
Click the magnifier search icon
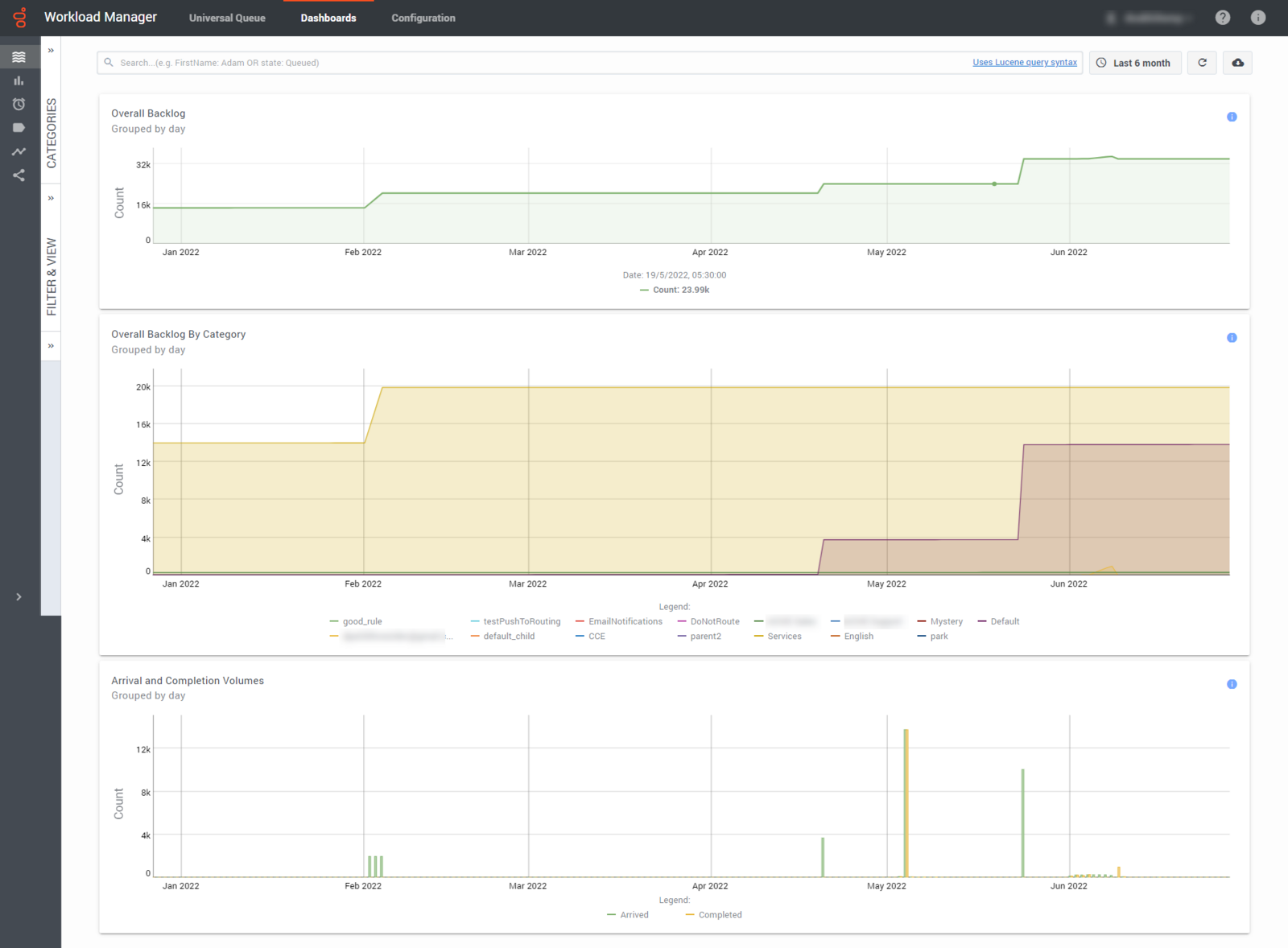[x=109, y=63]
